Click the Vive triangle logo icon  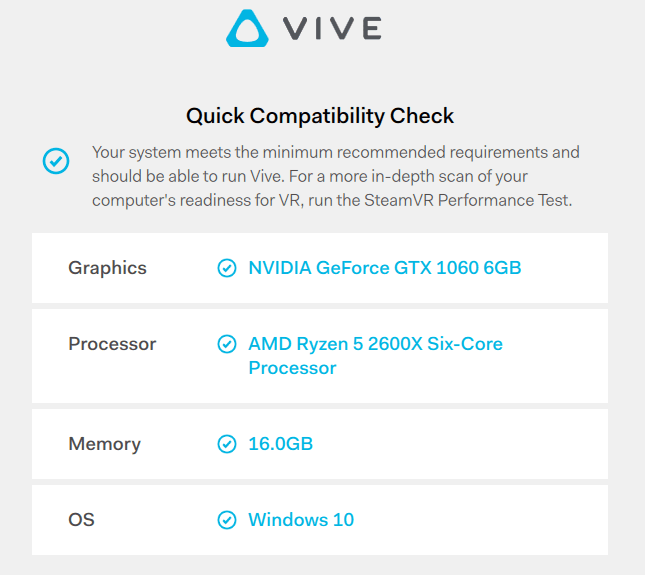coord(247,28)
